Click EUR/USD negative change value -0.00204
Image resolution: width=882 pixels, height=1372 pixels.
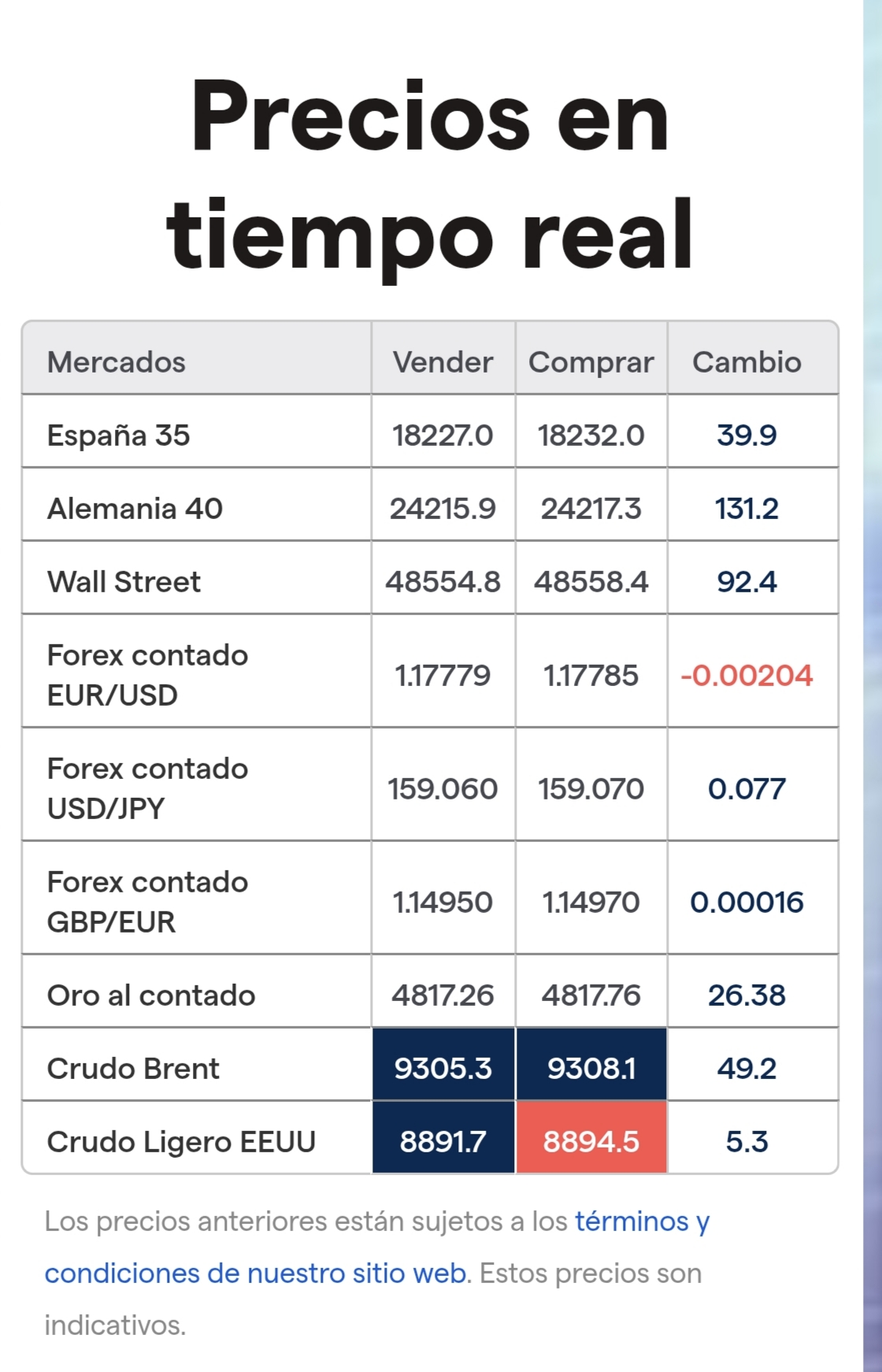[747, 675]
